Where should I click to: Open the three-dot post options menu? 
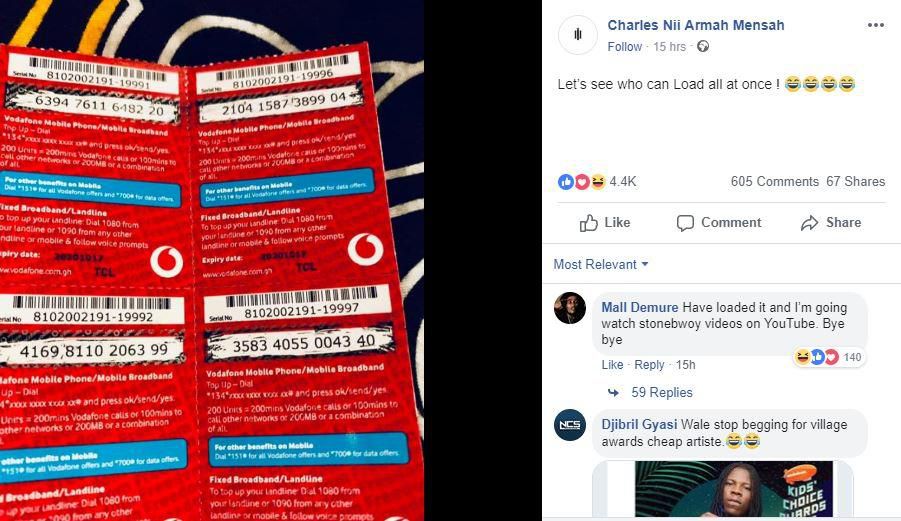click(876, 25)
